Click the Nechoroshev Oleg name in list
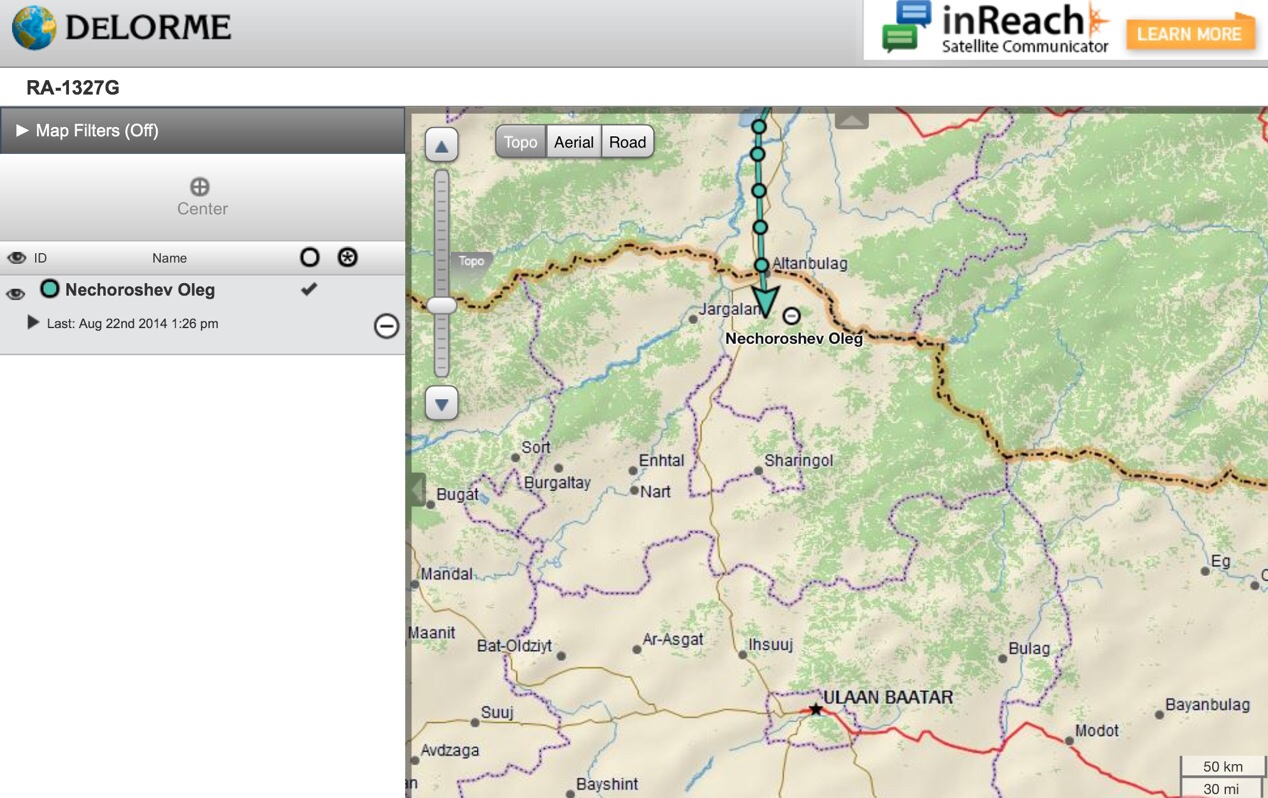Image resolution: width=1268 pixels, height=798 pixels. [x=140, y=290]
